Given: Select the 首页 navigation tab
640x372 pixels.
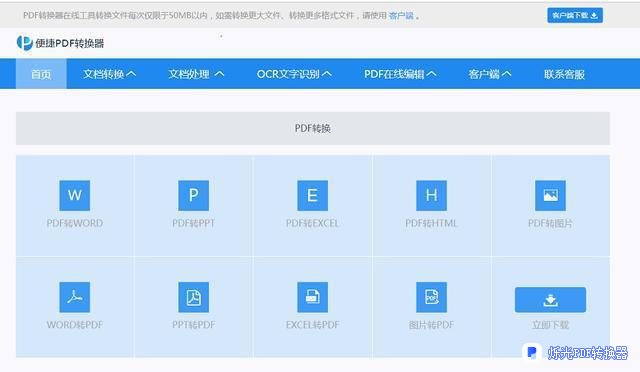Looking at the screenshot, I should 41,74.
